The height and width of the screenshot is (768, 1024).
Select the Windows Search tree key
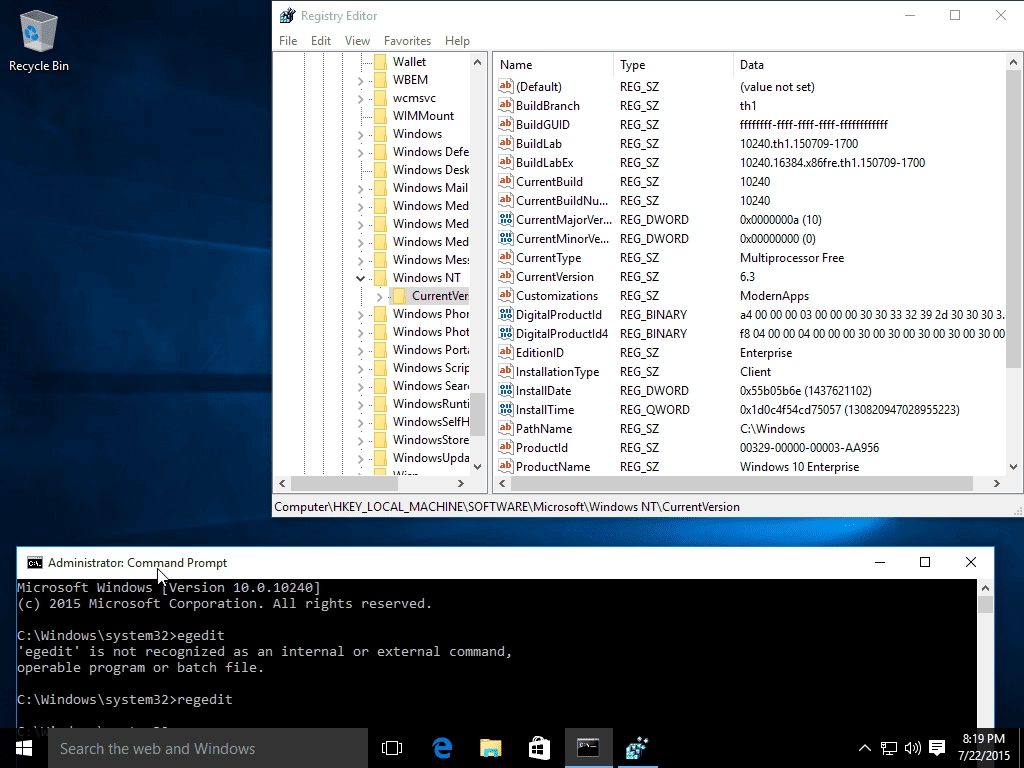coord(430,386)
